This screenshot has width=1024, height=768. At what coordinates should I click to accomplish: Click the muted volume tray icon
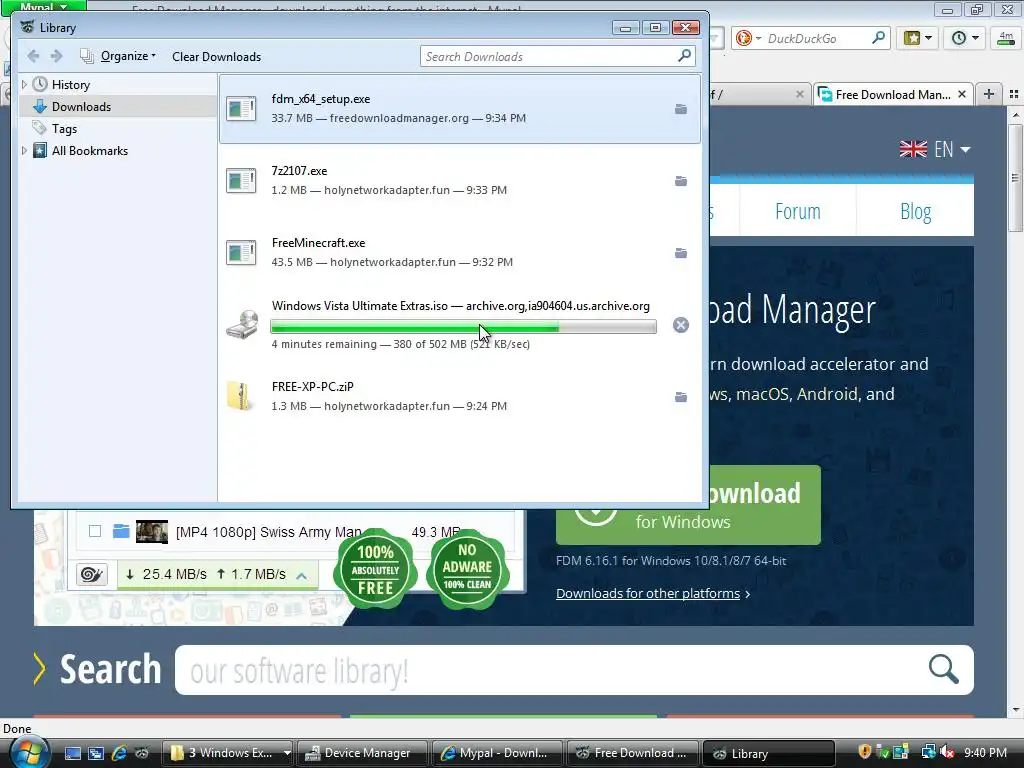(x=947, y=752)
